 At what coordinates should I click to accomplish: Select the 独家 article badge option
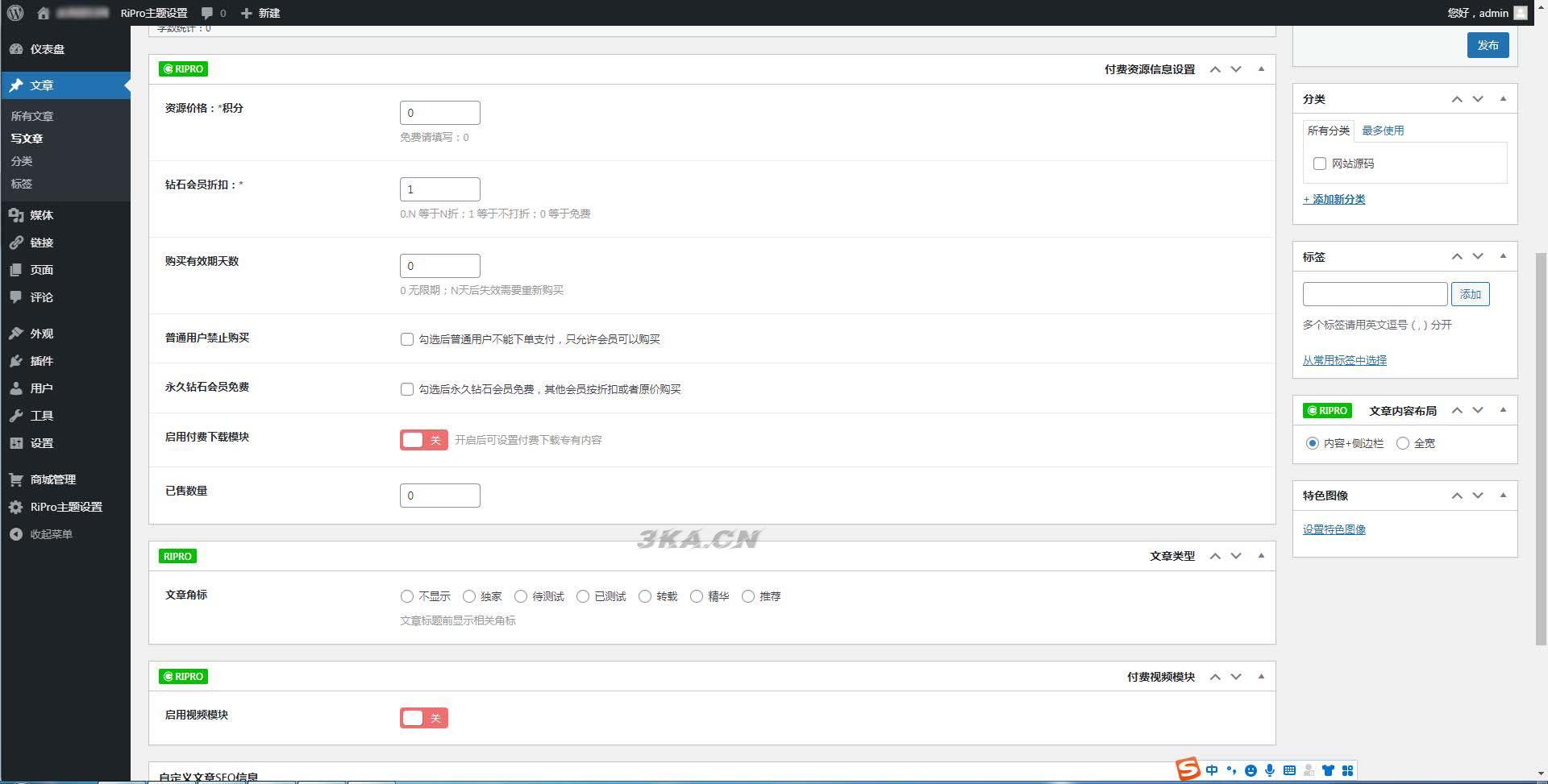[x=469, y=596]
